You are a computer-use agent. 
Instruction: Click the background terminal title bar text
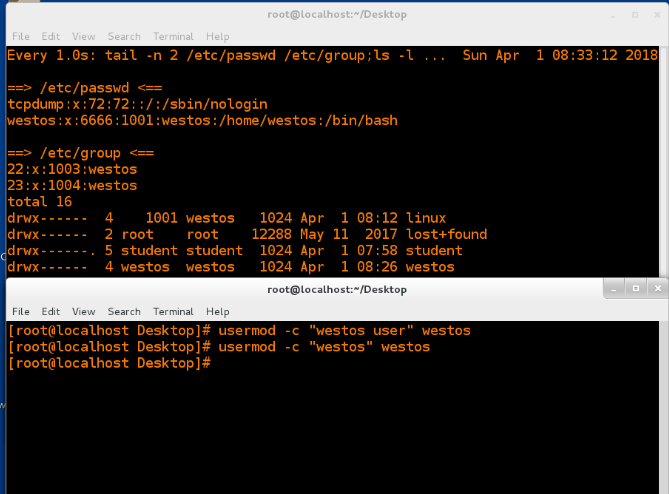coord(337,15)
